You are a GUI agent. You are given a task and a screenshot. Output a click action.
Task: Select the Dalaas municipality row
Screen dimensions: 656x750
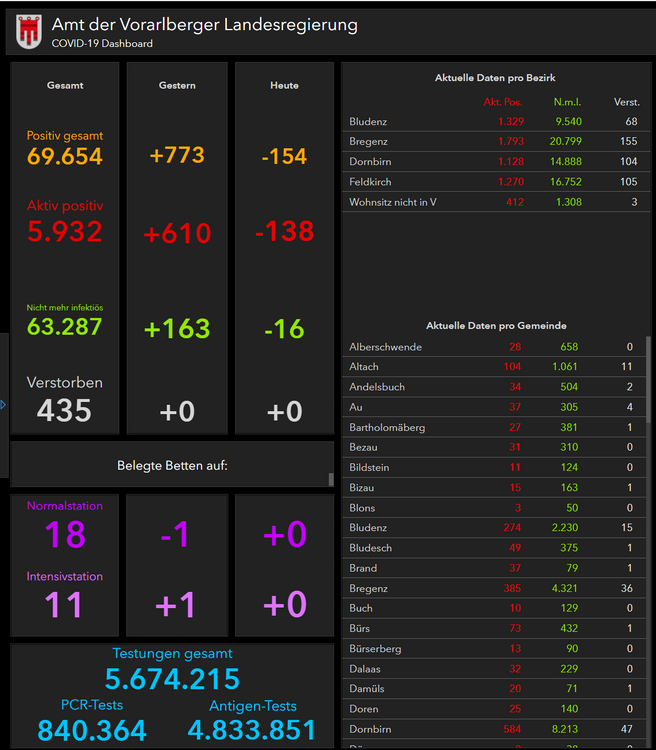tap(494, 669)
